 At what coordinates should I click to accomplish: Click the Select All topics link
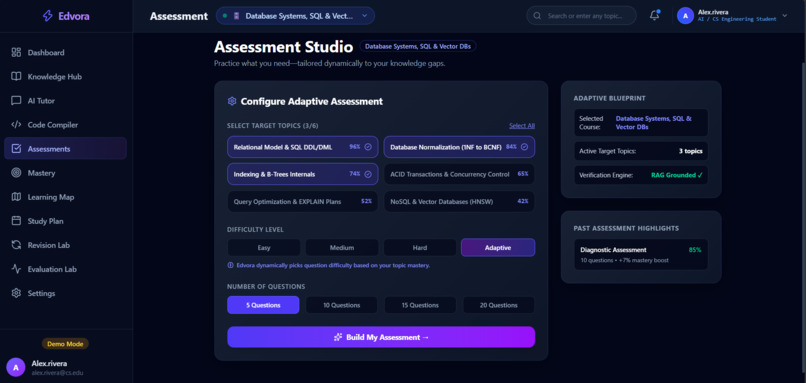click(522, 125)
